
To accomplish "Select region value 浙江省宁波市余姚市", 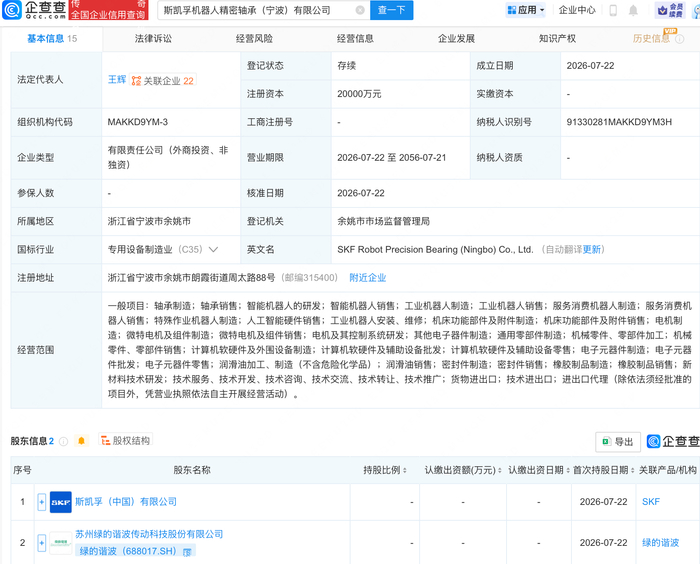I will (x=149, y=221).
